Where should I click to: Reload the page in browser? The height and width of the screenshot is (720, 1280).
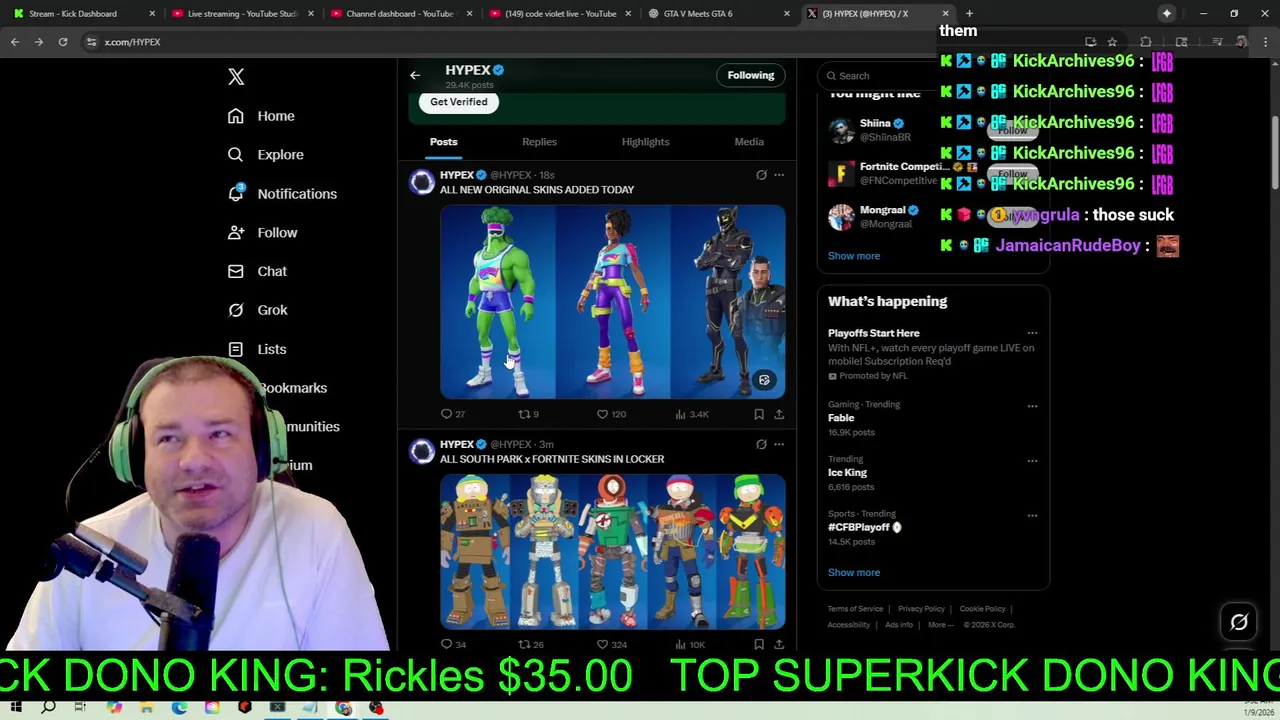click(x=62, y=42)
